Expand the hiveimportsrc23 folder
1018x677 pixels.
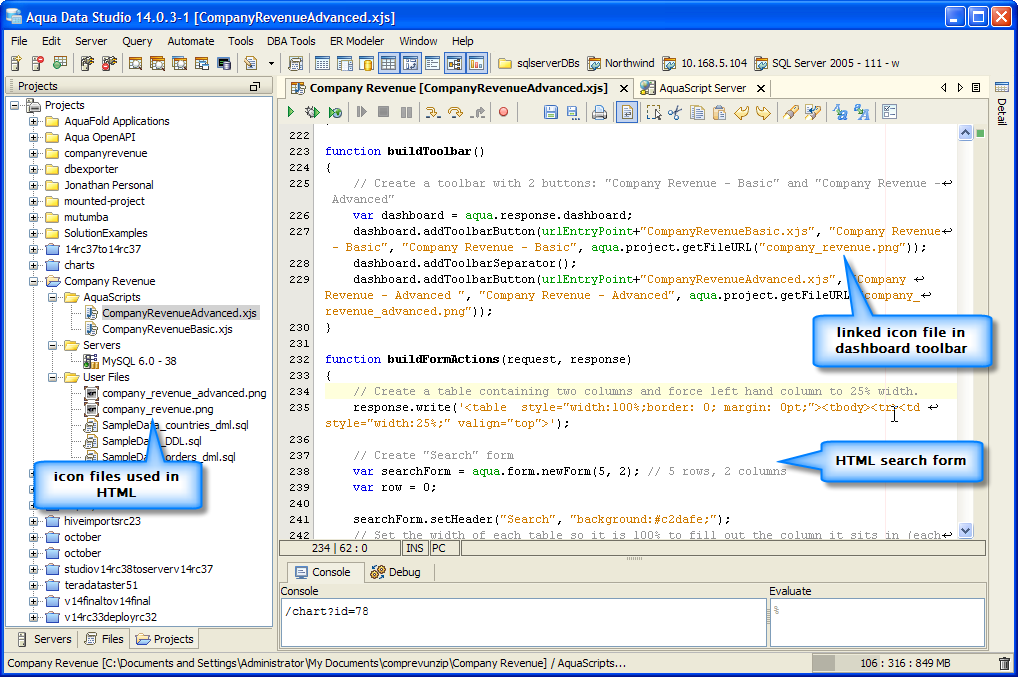(x=33, y=521)
